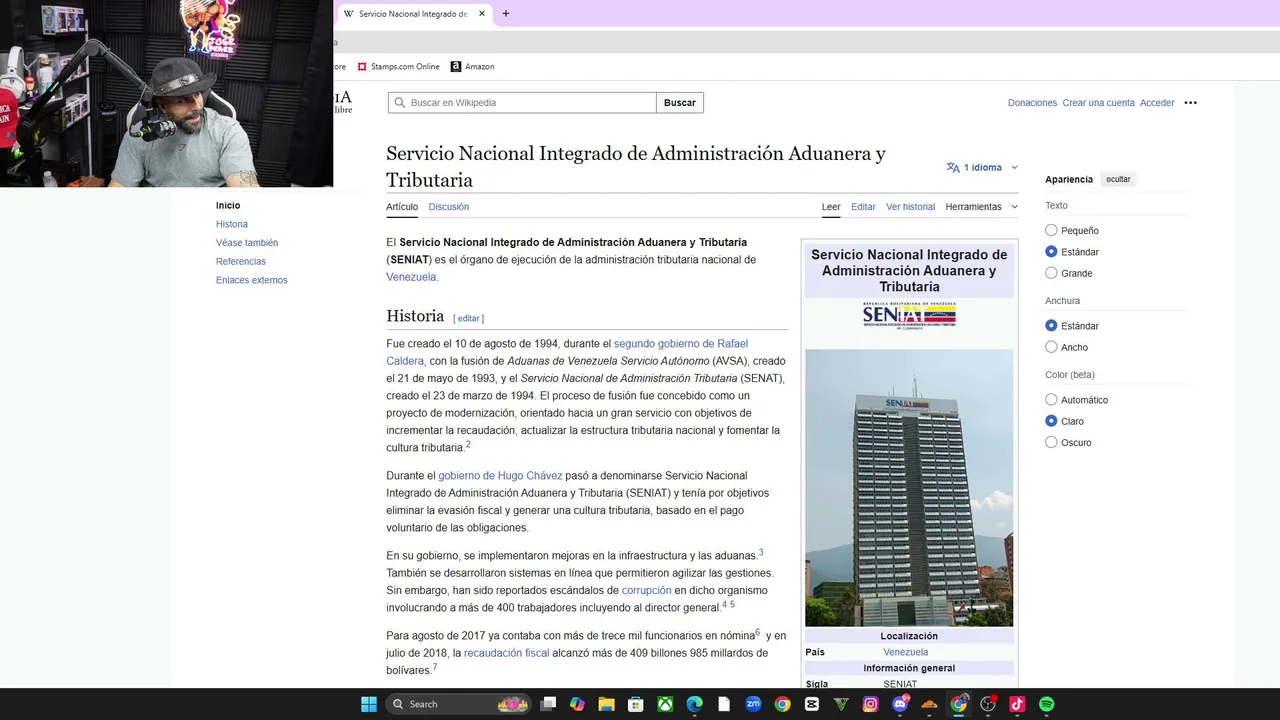Select the Leer tab
The width and height of the screenshot is (1280, 720).
831,207
